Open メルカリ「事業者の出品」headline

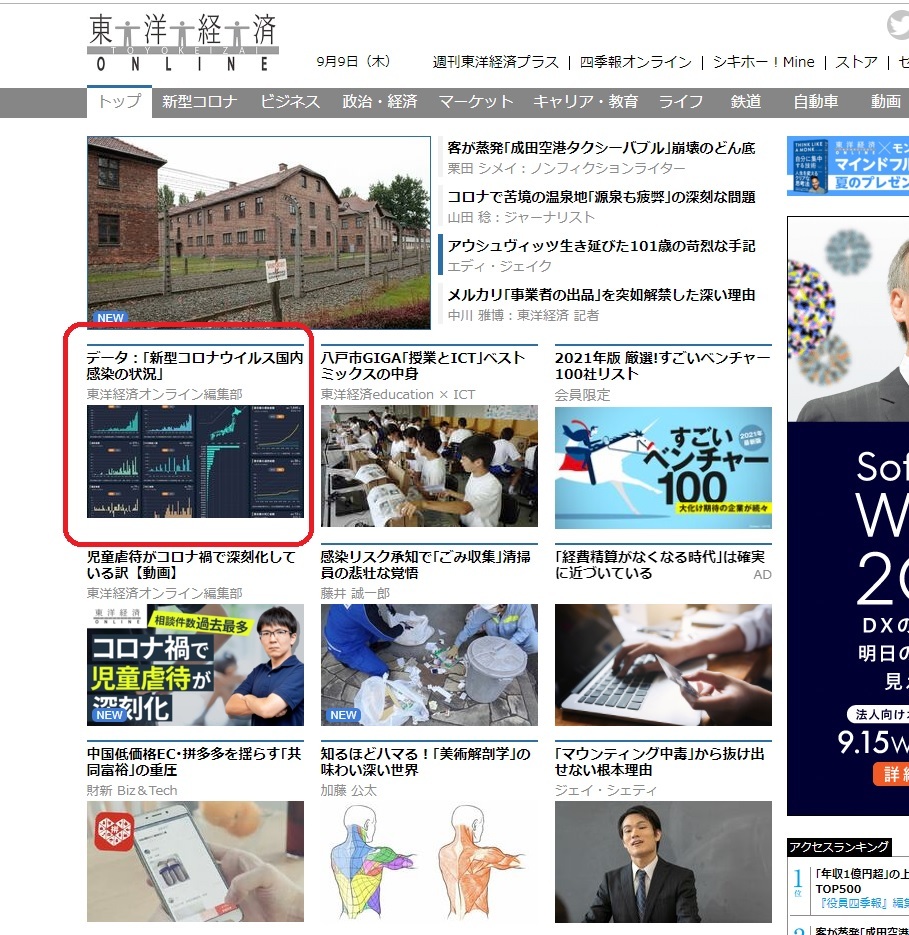point(601,295)
